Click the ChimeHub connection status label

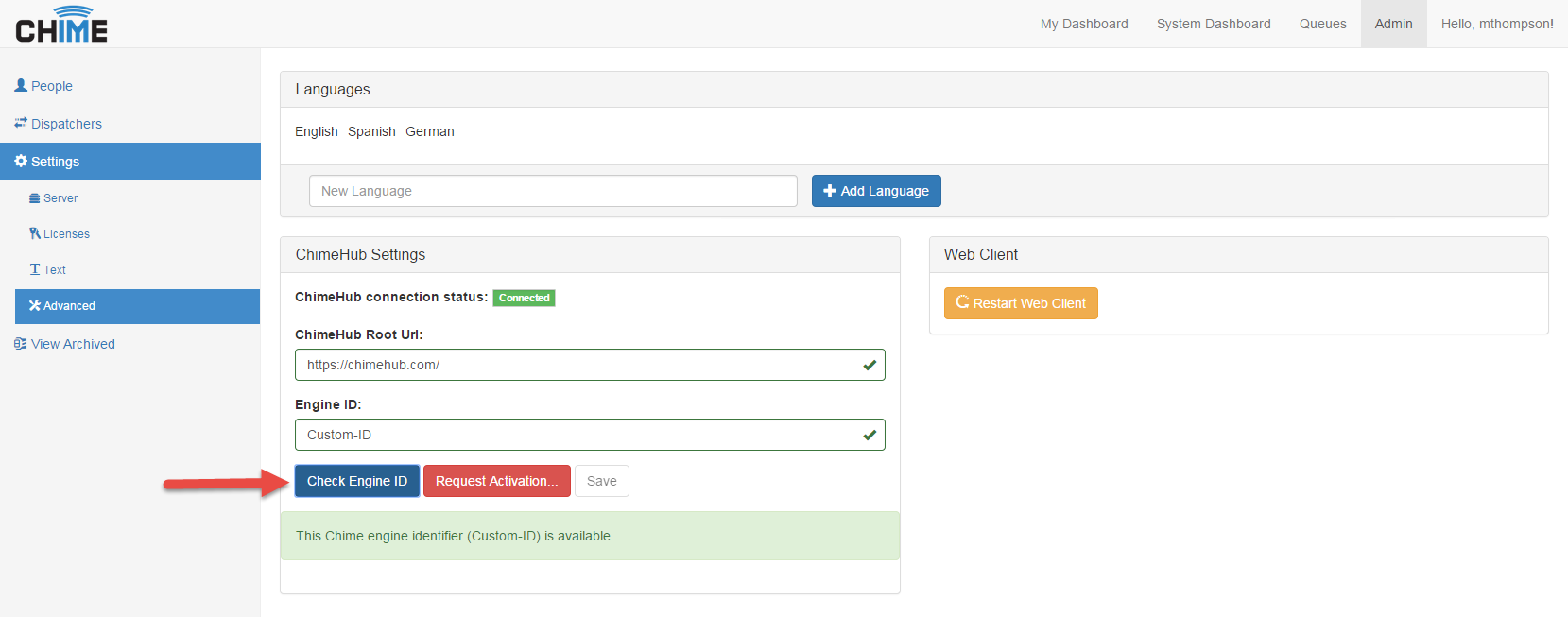coord(391,297)
